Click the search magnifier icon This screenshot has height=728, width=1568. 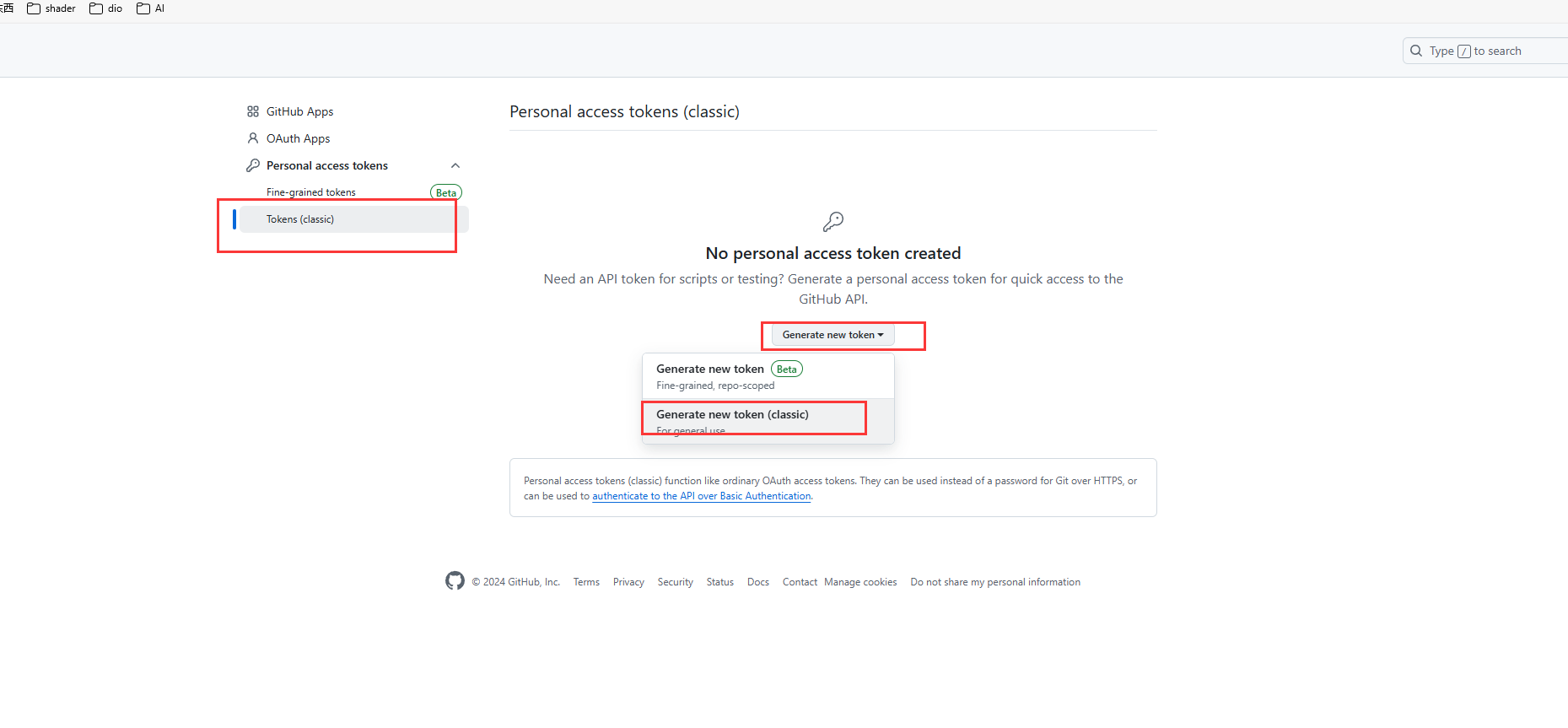click(x=1416, y=51)
